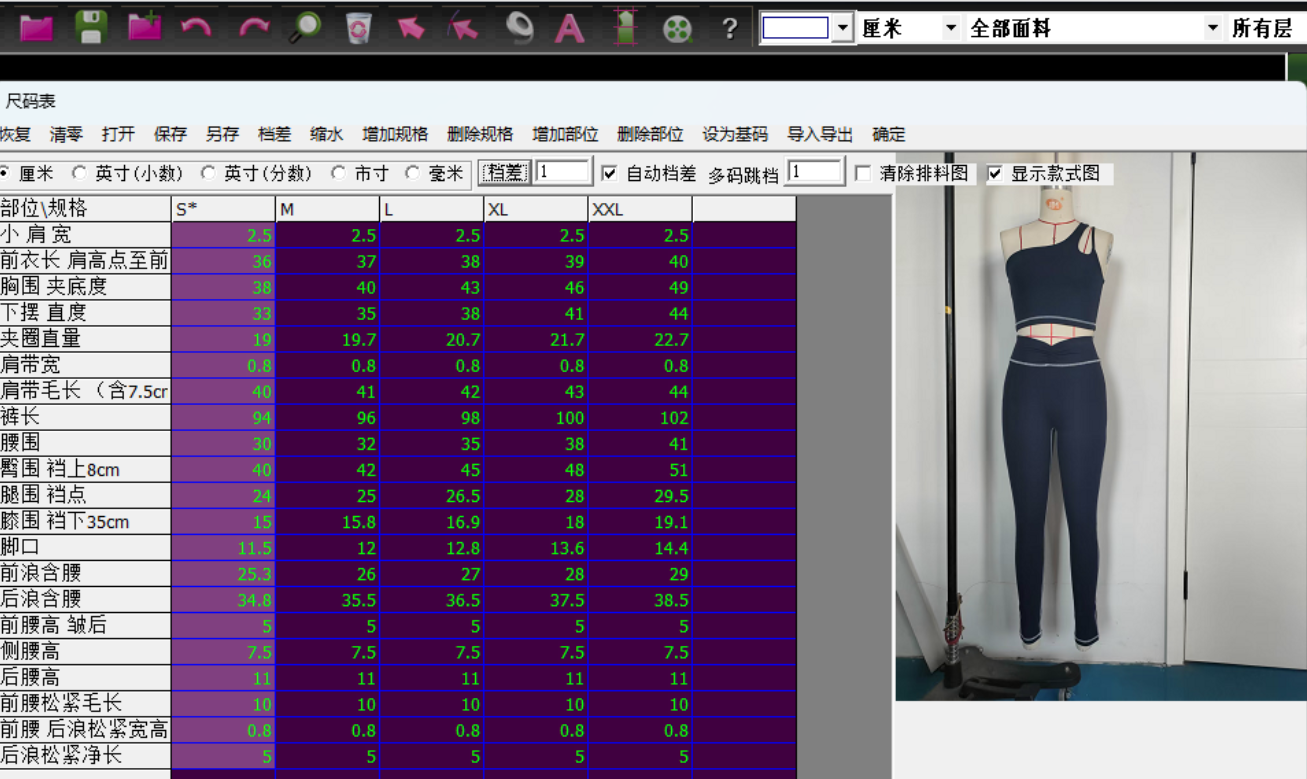Click 增加规格 in the size table menu
Image resolution: width=1307 pixels, height=779 pixels.
click(395, 134)
